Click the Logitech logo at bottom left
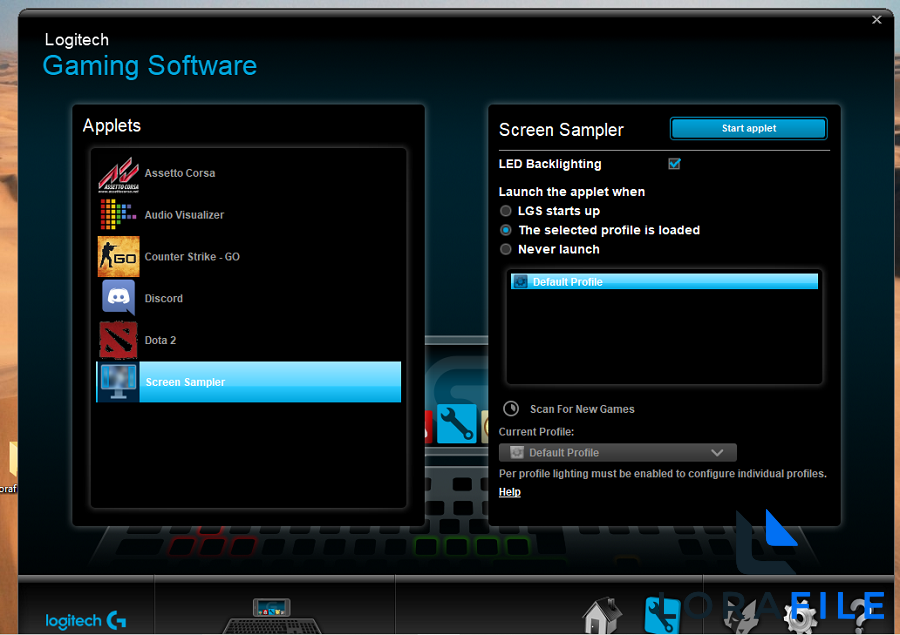Image resolution: width=900 pixels, height=635 pixels. pos(85,619)
